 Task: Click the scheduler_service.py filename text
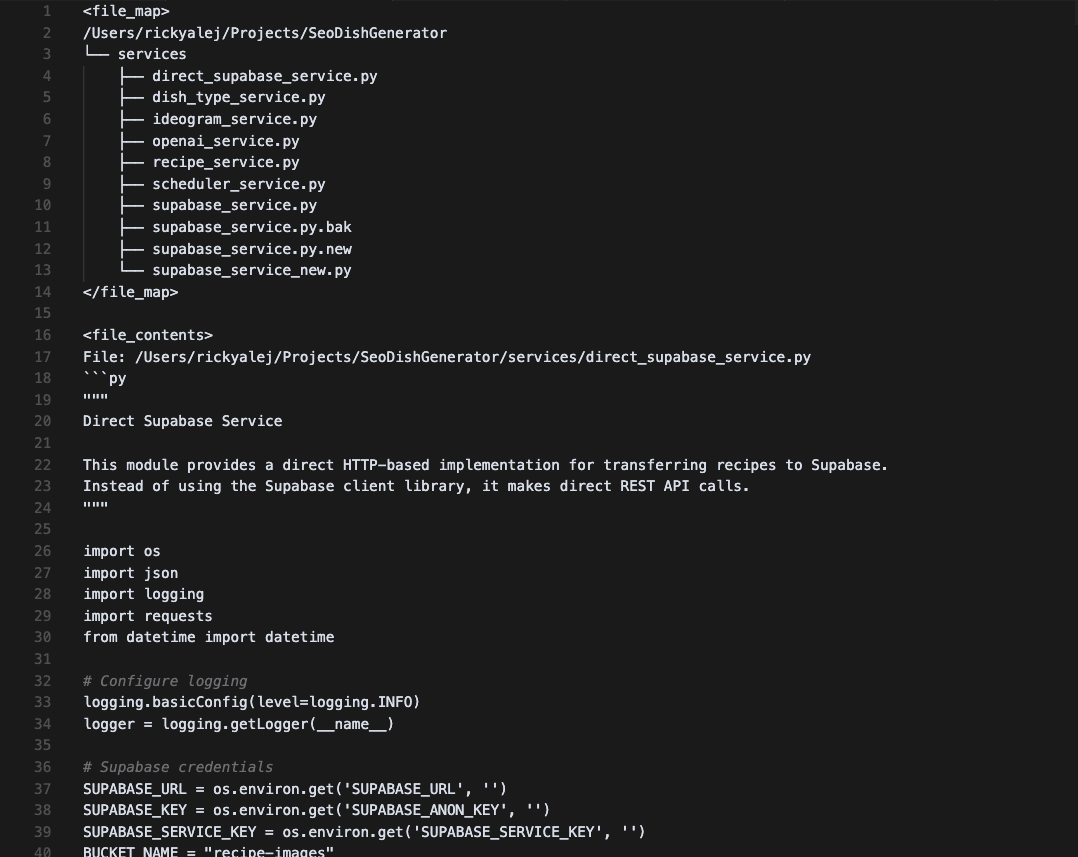point(238,184)
